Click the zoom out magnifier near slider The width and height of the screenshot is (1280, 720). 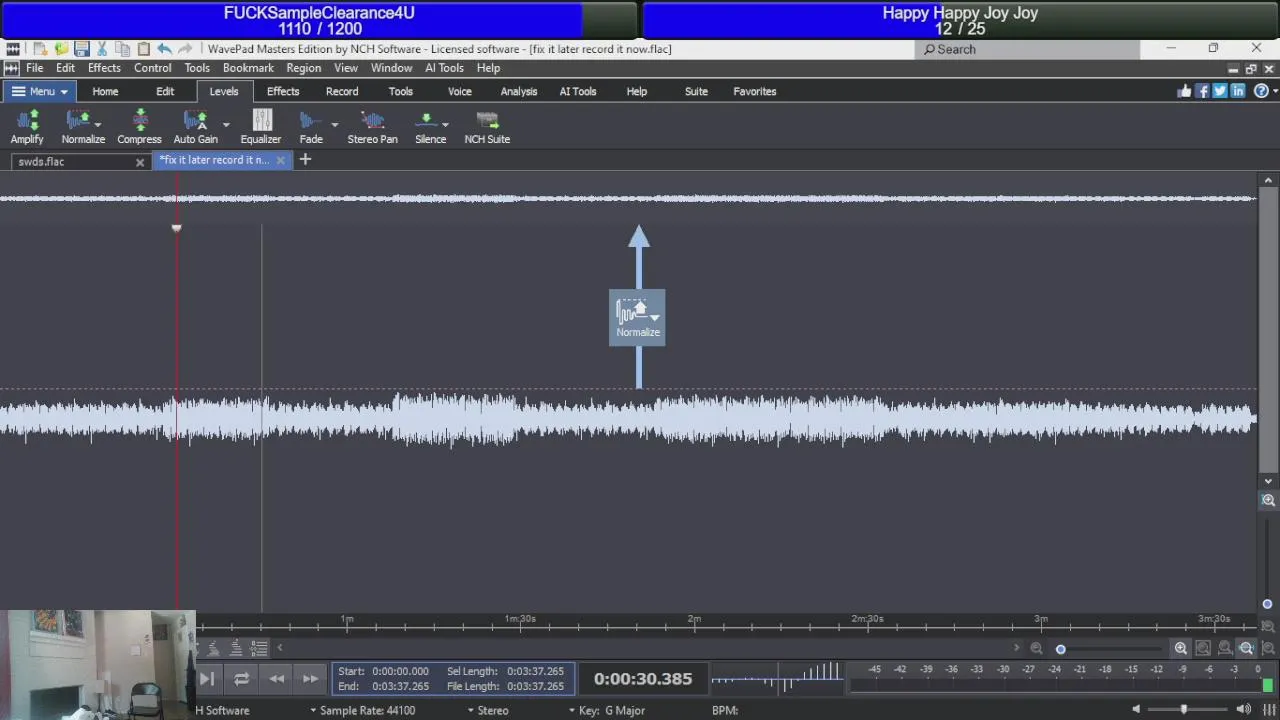(x=1036, y=648)
